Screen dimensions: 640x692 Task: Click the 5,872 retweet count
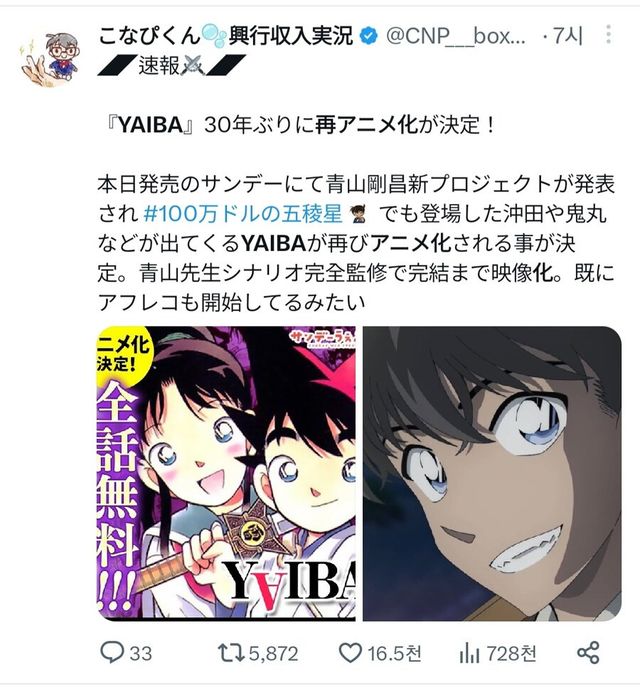click(x=274, y=654)
